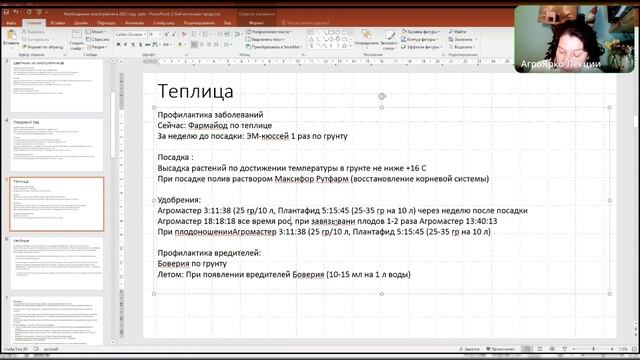Open the Выровнять текст dropdown
Image resolution: width=640 pixels, height=360 pixels.
click(266, 39)
